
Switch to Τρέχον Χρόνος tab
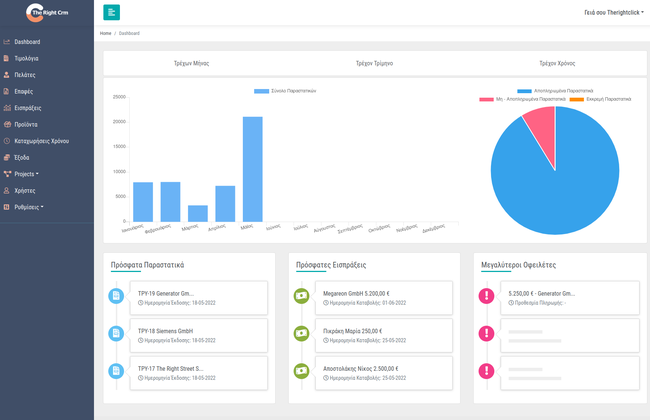coord(557,63)
